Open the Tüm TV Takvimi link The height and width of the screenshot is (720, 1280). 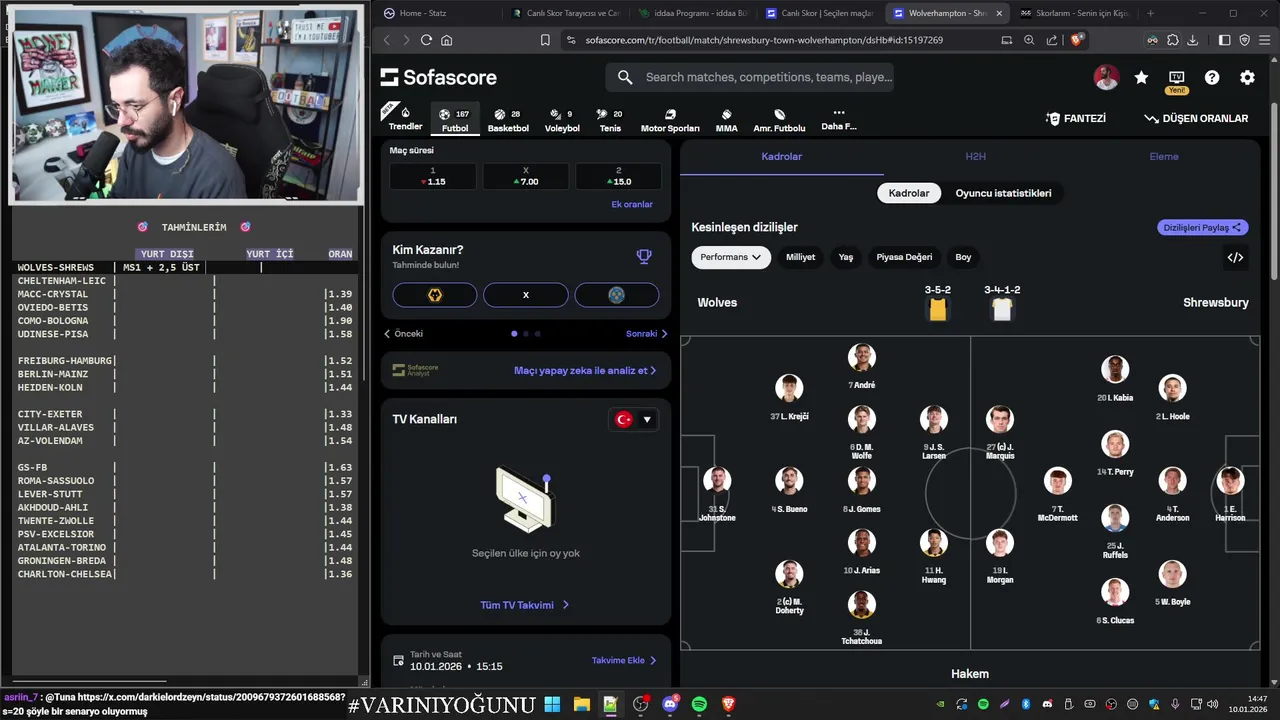[525, 605]
